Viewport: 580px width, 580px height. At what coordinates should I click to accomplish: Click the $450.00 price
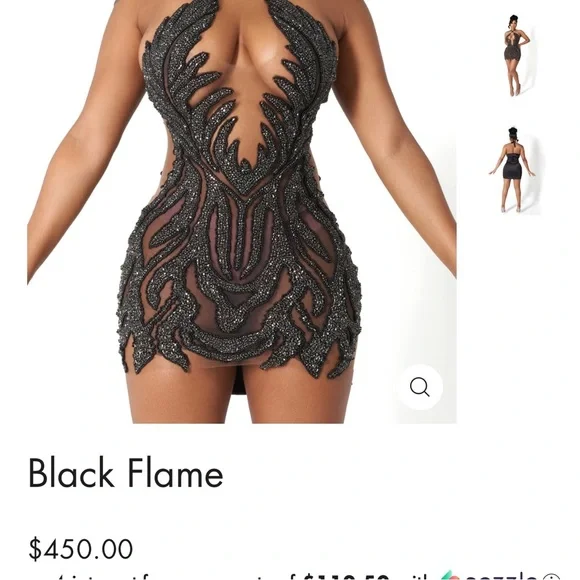[x=81, y=549]
